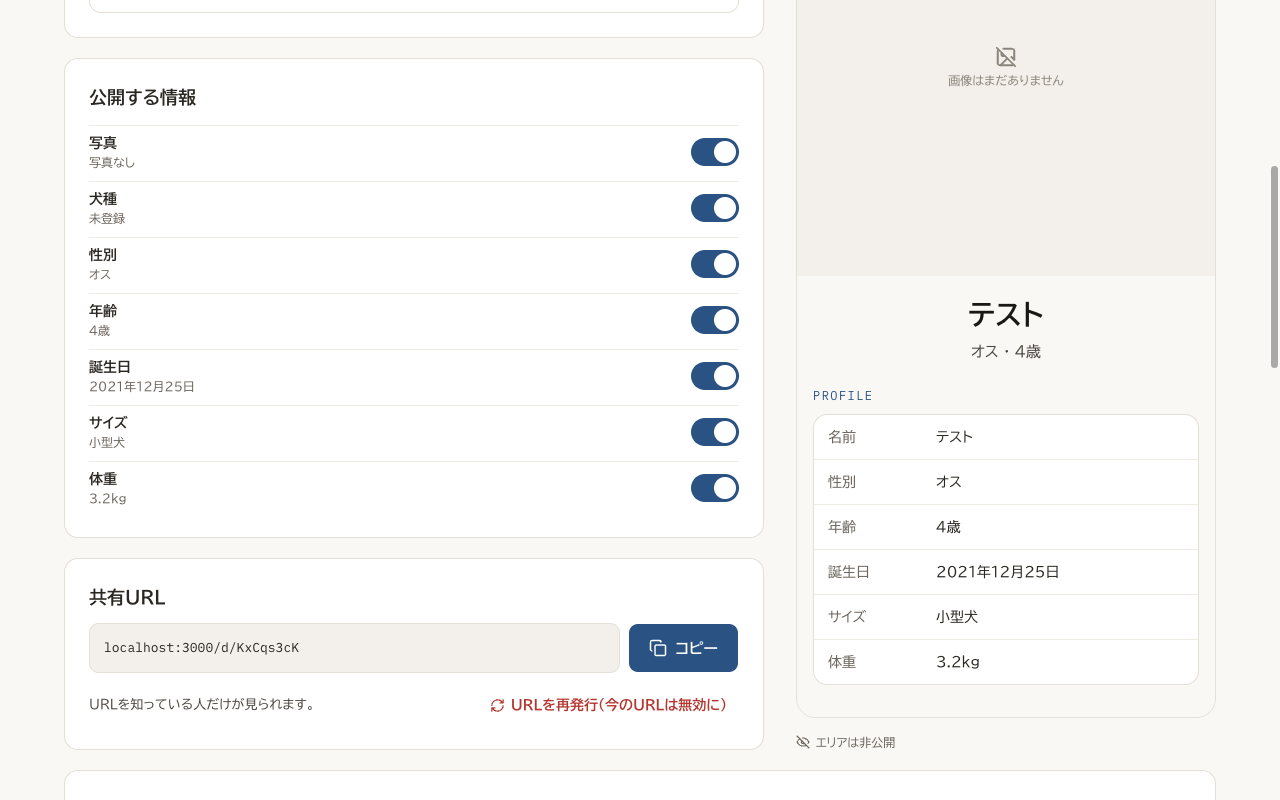
Task: Click the 画像はまだありません text
Action: tap(1006, 80)
